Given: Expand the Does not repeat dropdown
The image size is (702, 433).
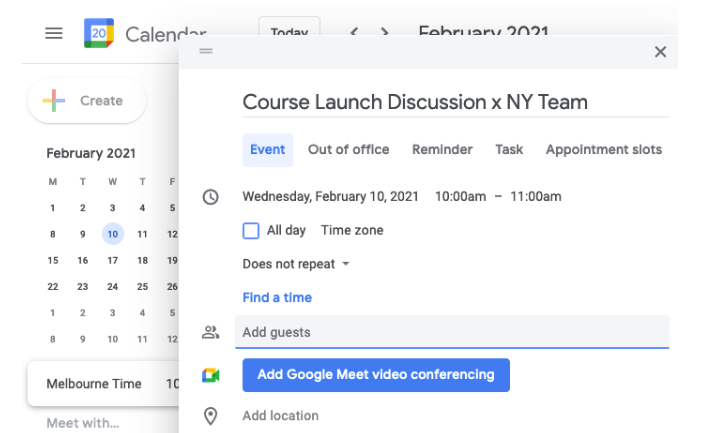Looking at the screenshot, I should [296, 264].
